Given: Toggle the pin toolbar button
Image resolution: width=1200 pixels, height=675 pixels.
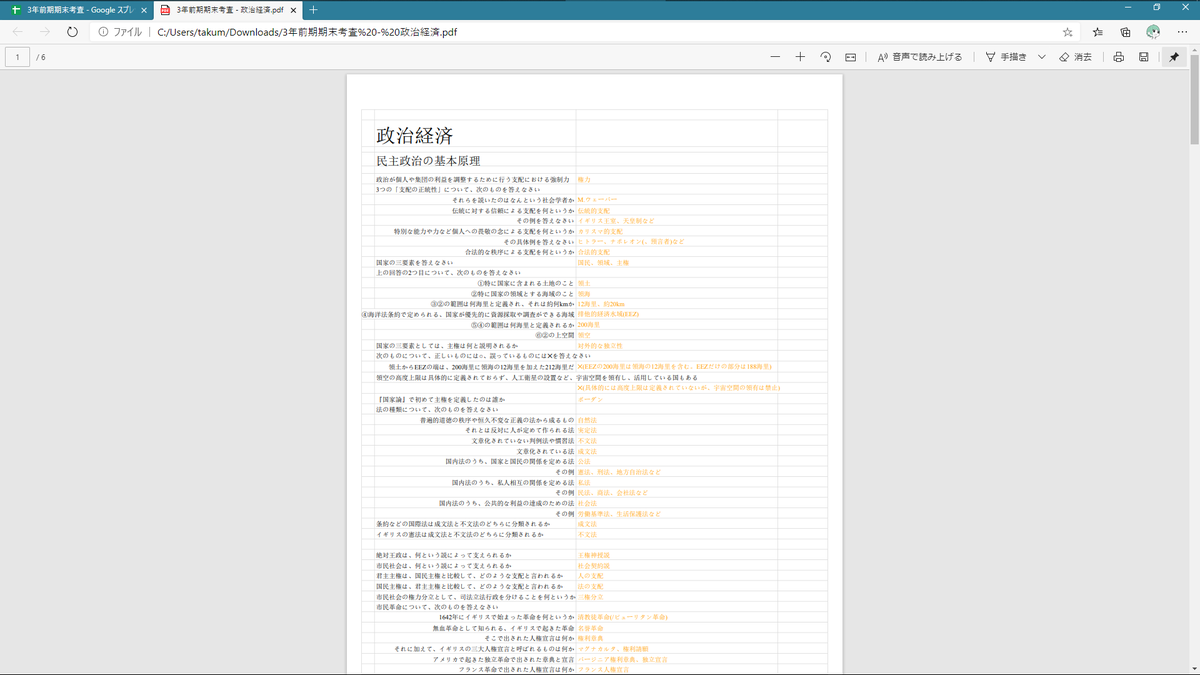Looking at the screenshot, I should (x=1174, y=57).
